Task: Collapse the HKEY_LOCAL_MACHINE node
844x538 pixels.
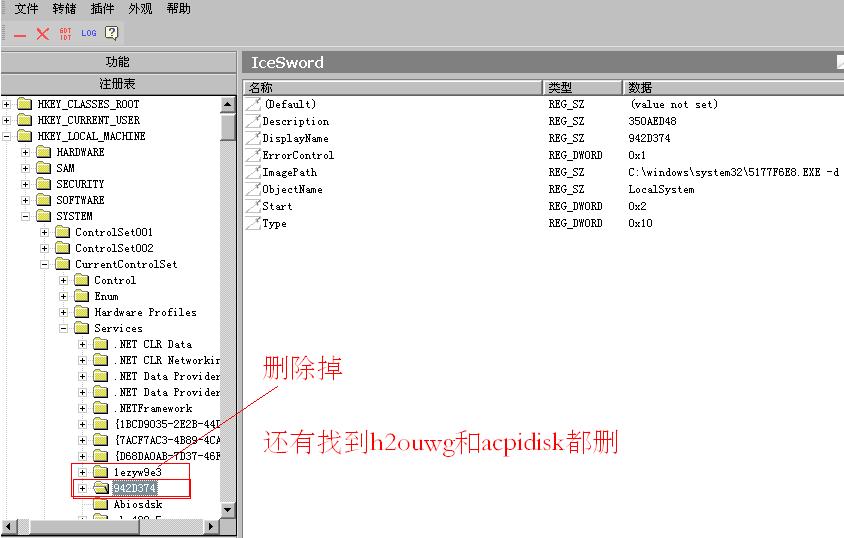Action: [x=6, y=137]
